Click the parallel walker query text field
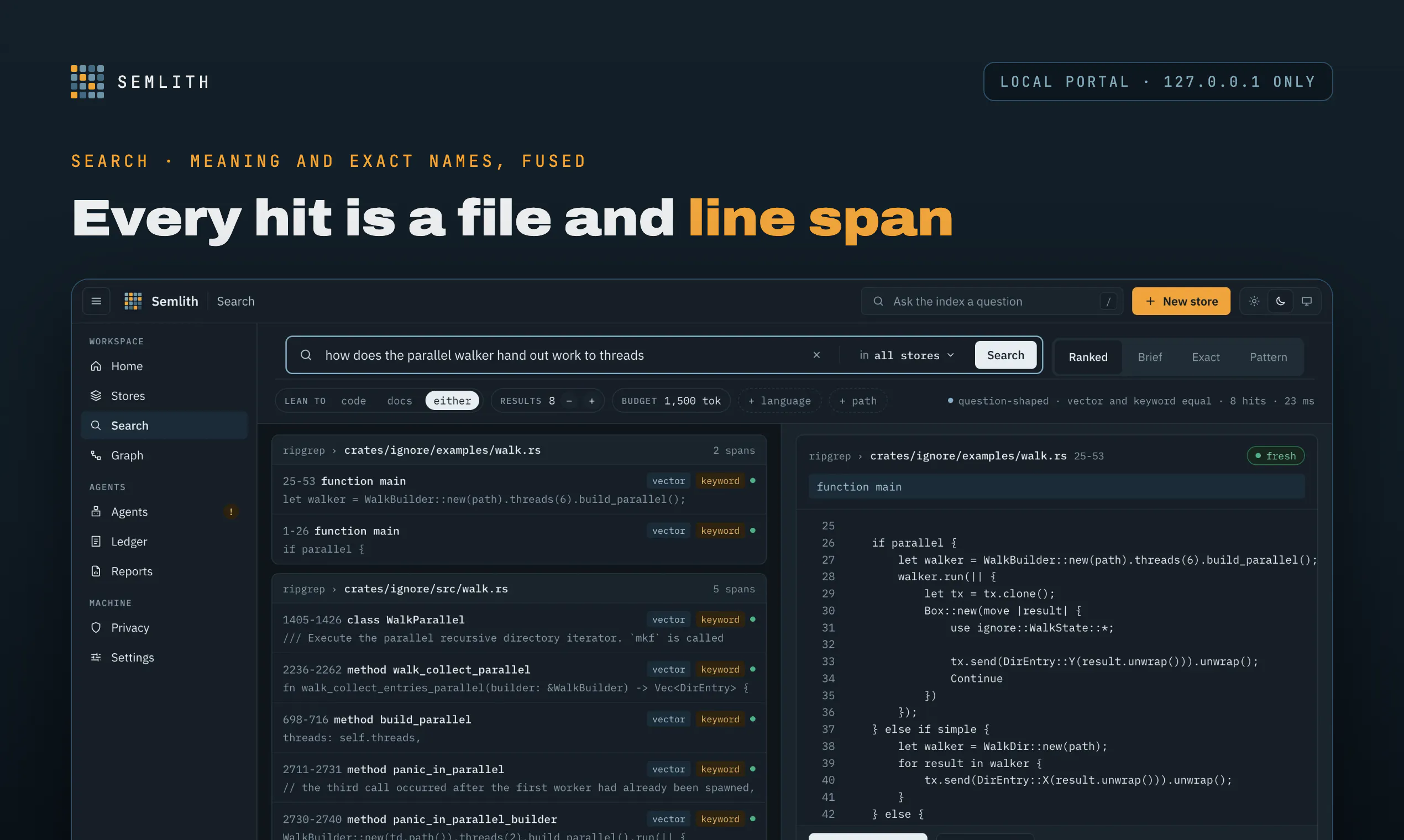 (x=560, y=355)
